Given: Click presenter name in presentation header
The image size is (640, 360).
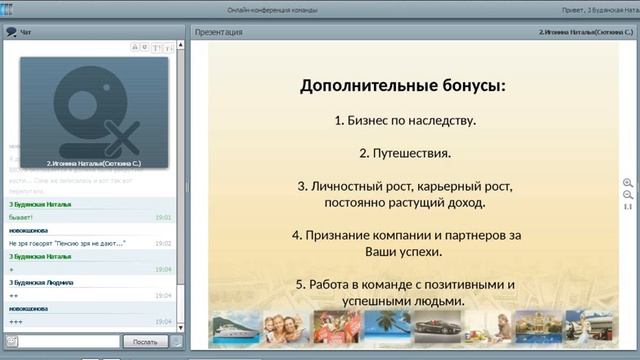Looking at the screenshot, I should (x=586, y=32).
